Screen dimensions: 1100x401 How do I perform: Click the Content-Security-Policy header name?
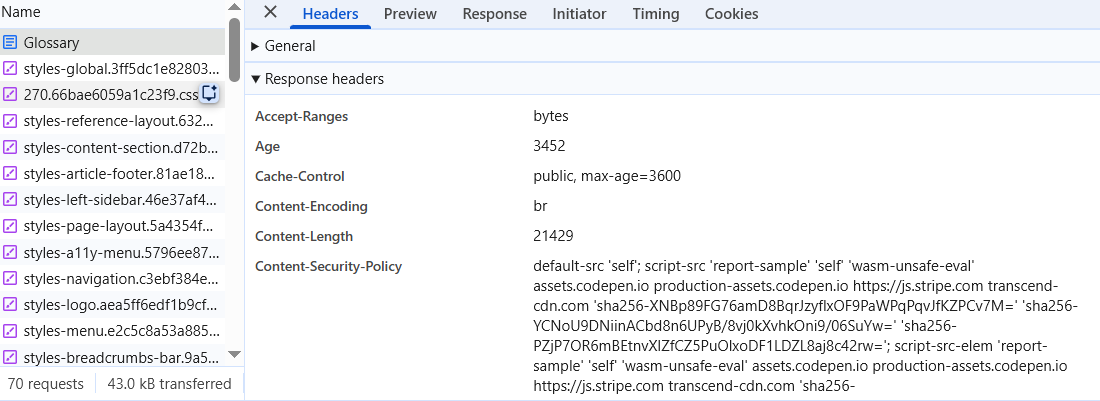point(328,267)
